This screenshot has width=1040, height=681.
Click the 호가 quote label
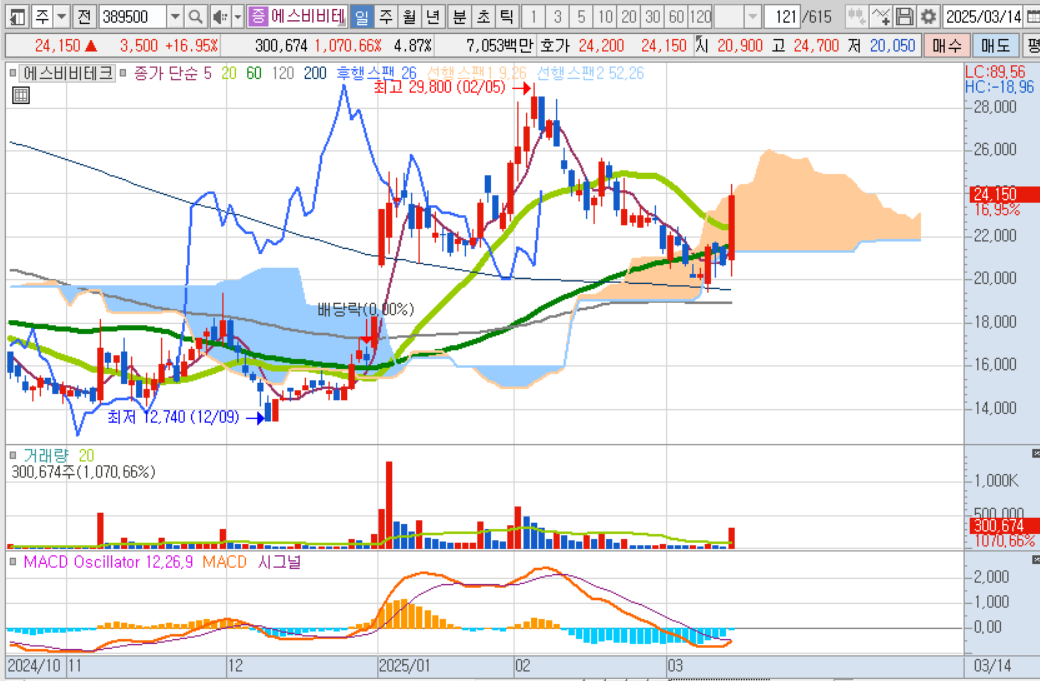[x=554, y=46]
